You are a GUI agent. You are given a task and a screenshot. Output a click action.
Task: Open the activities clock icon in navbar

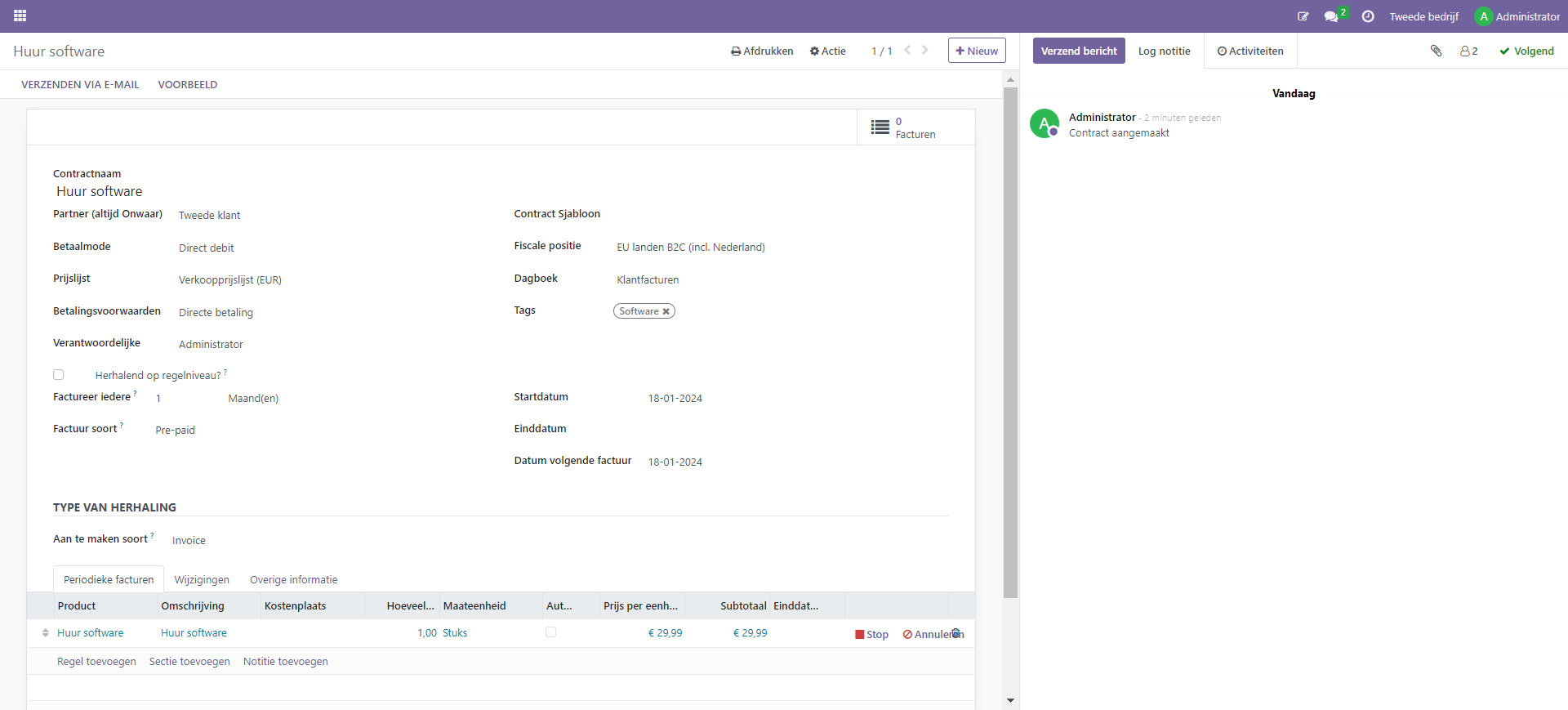coord(1368,16)
